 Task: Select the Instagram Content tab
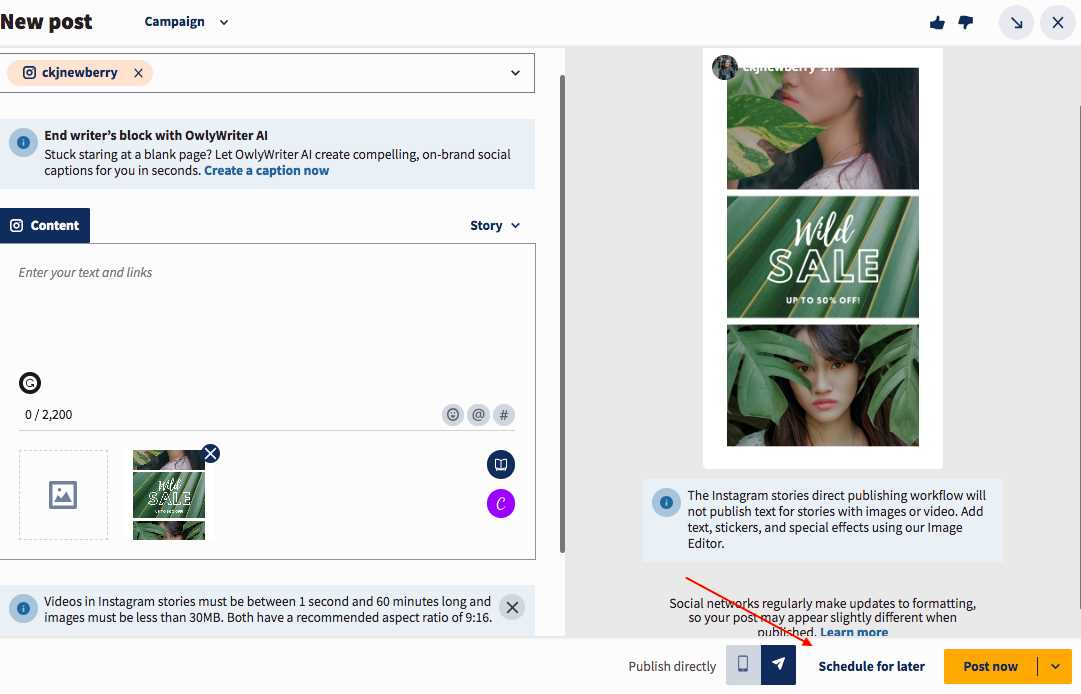(45, 225)
